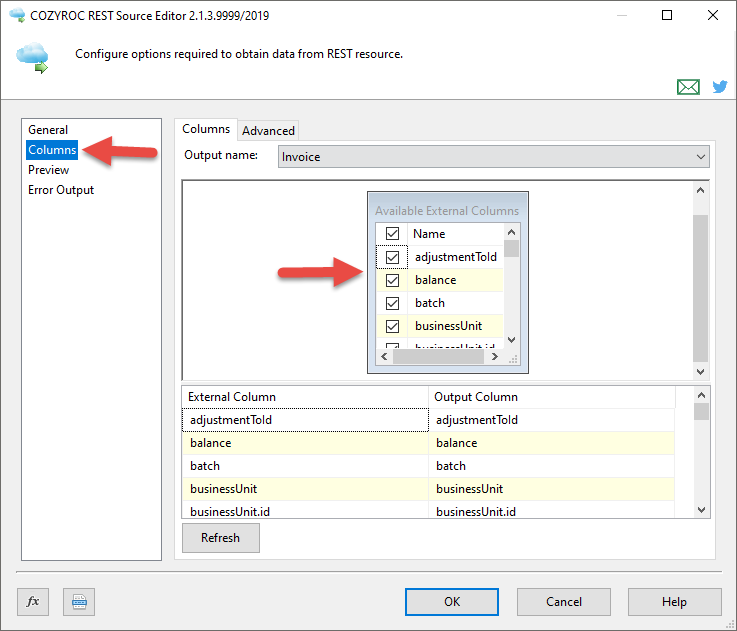Select businessUnit External Column cell
Viewport: 737px width, 631px height.
[305, 489]
